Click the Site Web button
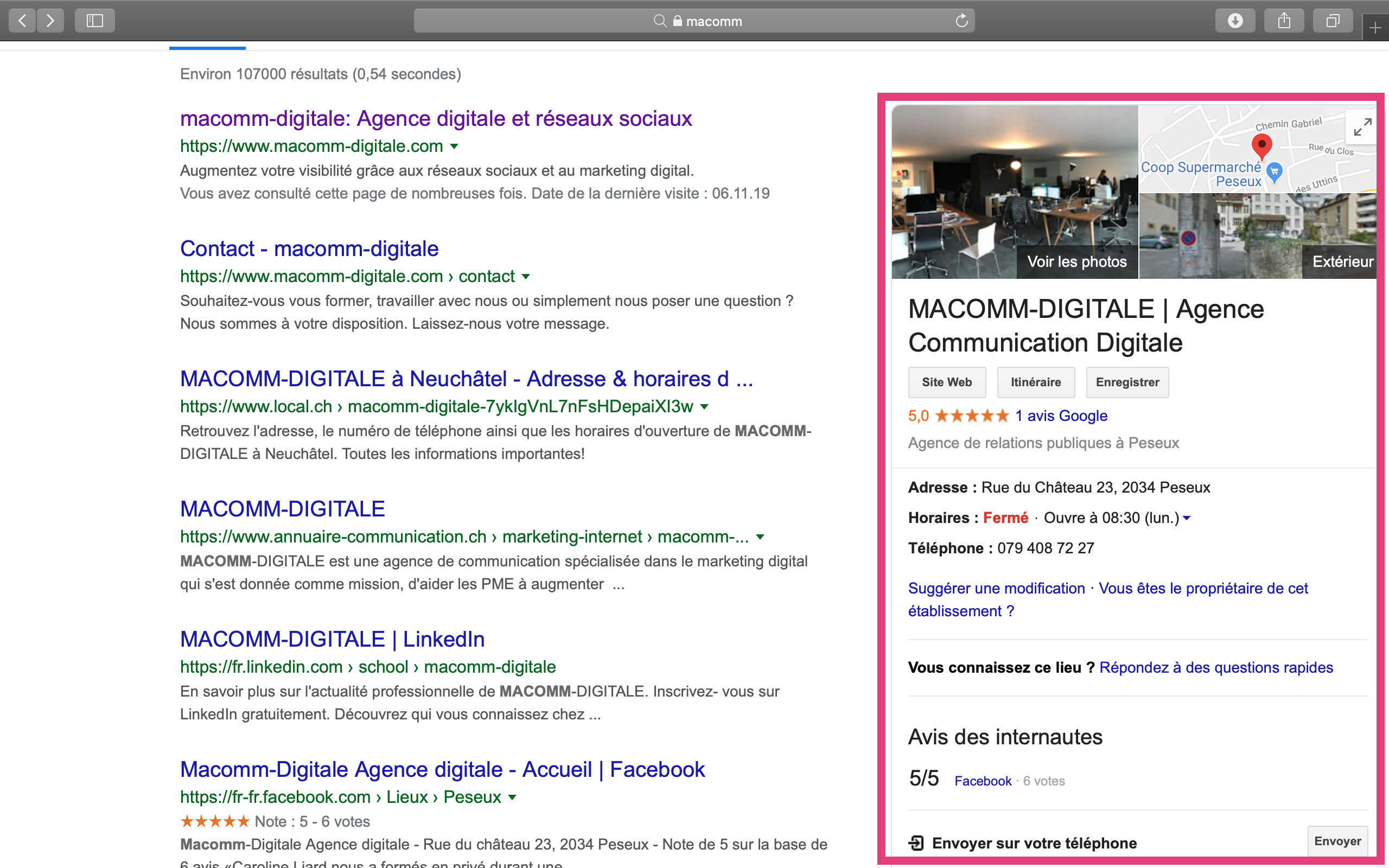This screenshot has width=1389, height=868. pos(946,382)
